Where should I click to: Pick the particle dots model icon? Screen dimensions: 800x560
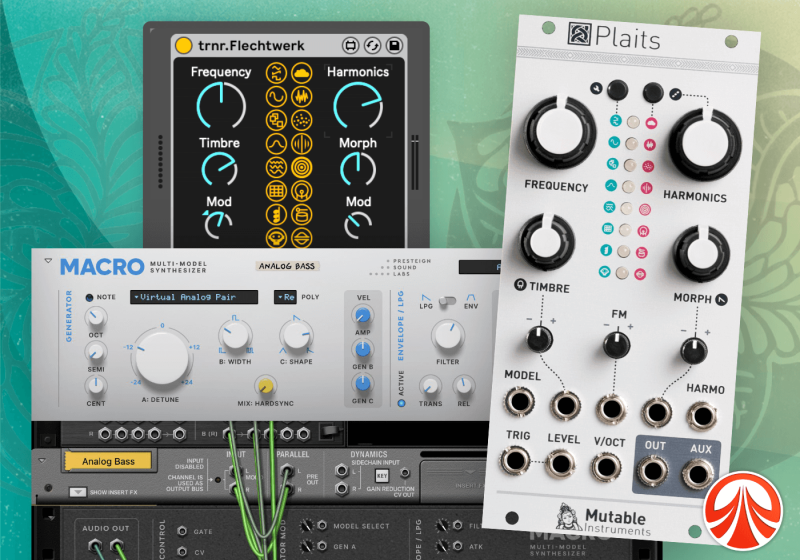301,120
